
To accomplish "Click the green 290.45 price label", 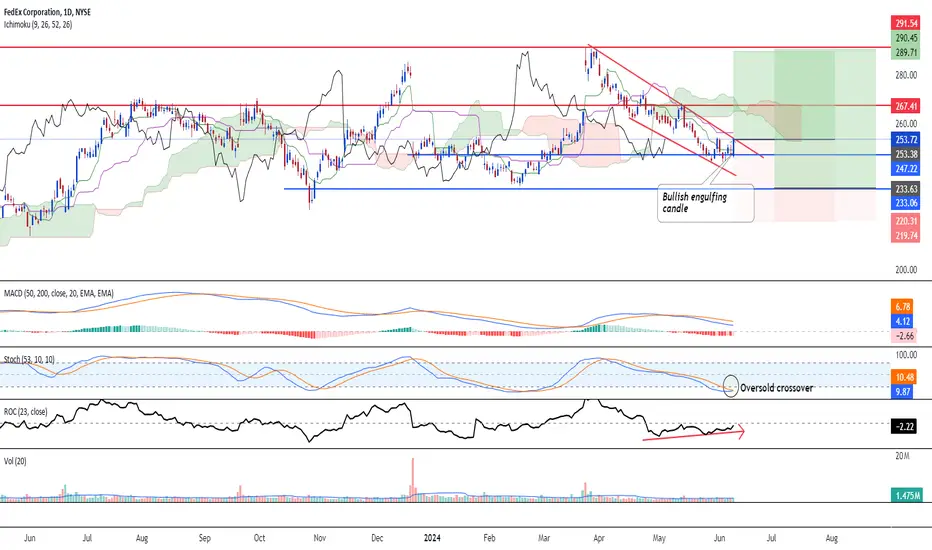I will tap(906, 38).
